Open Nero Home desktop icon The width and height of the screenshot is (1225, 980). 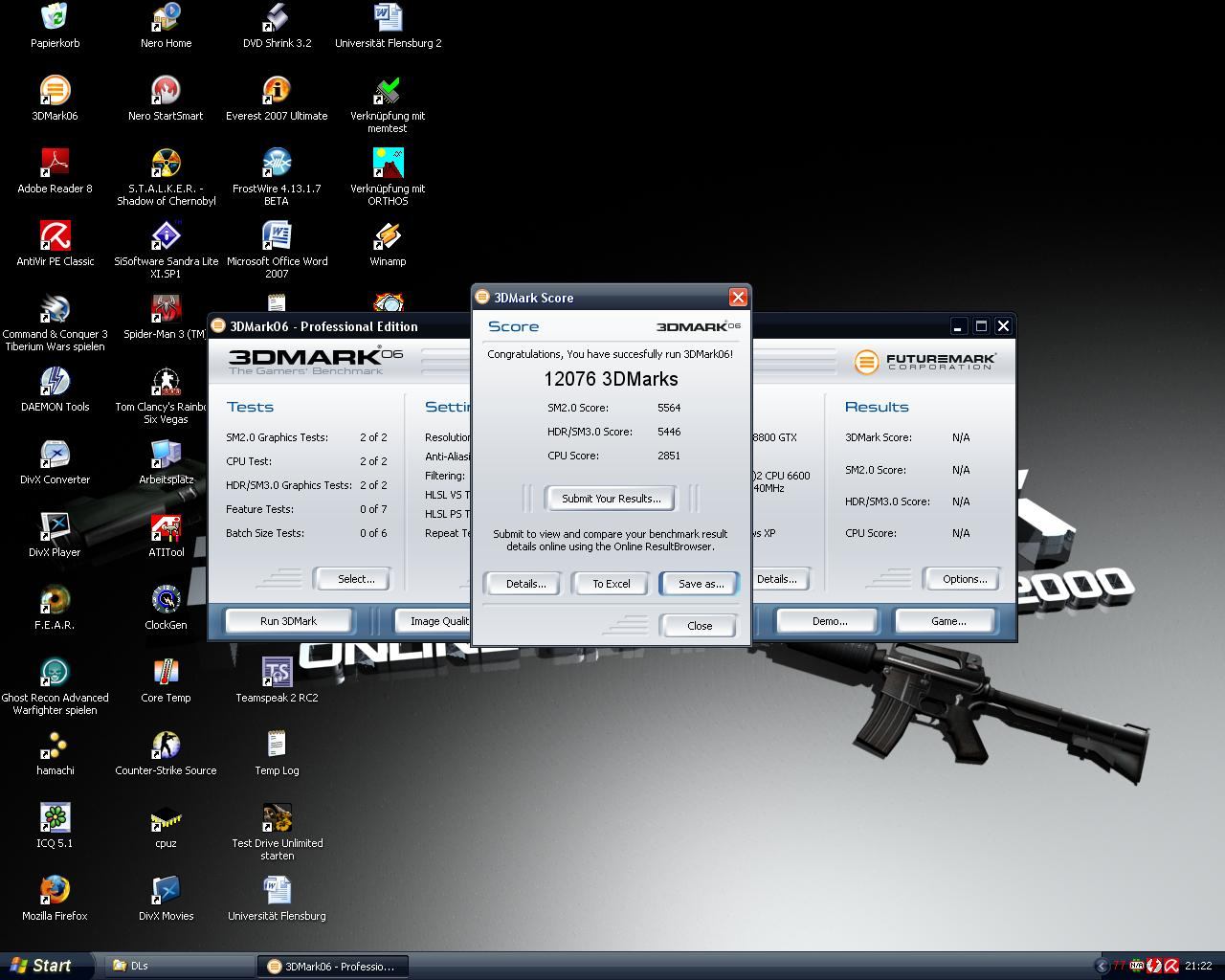click(166, 16)
